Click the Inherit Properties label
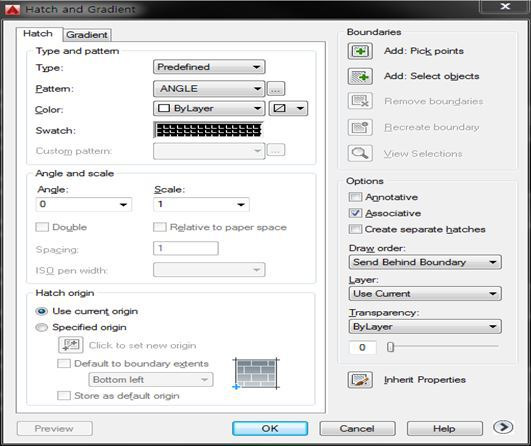 (x=425, y=380)
